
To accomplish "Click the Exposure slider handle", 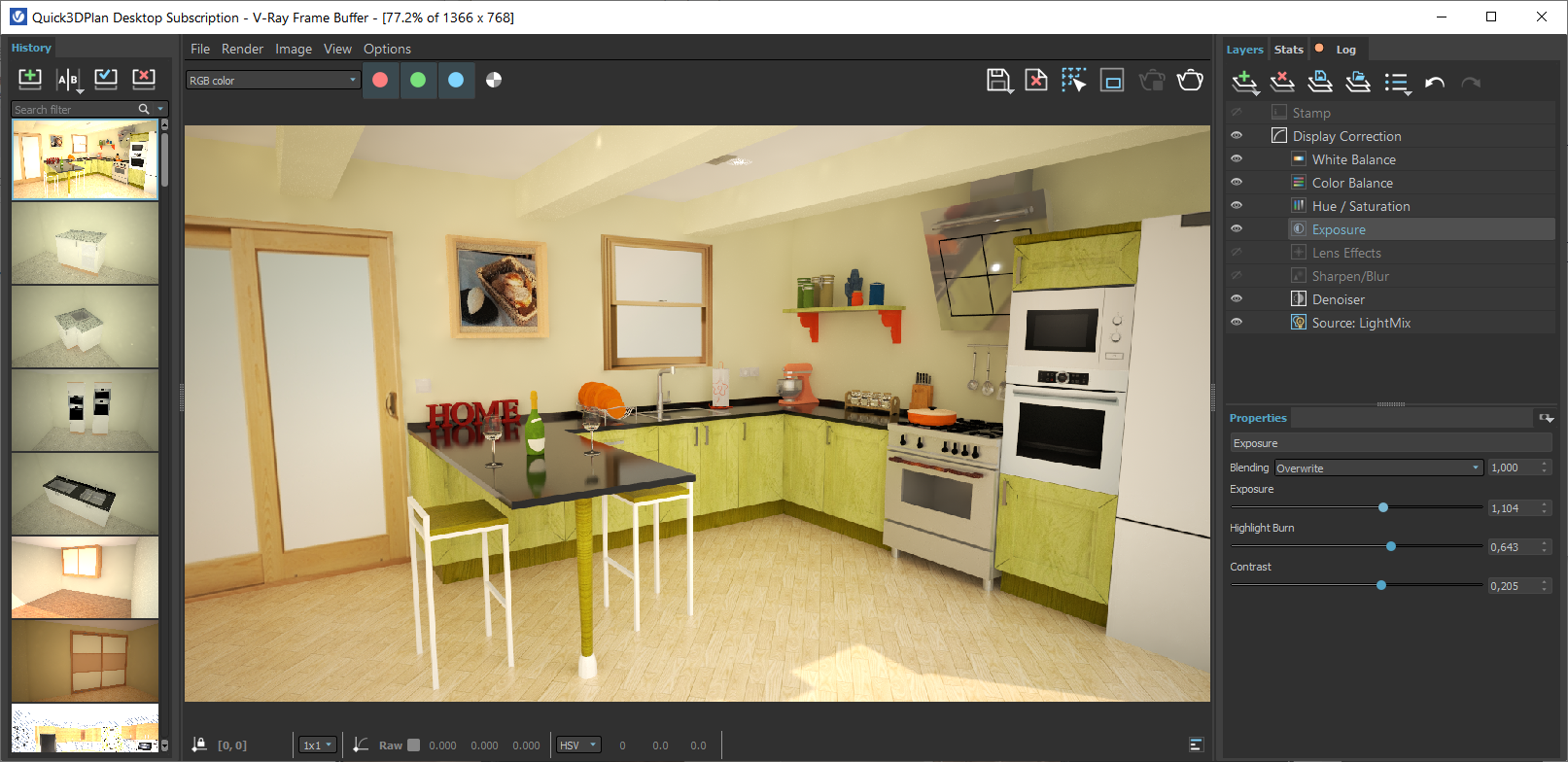I will [x=1383, y=507].
